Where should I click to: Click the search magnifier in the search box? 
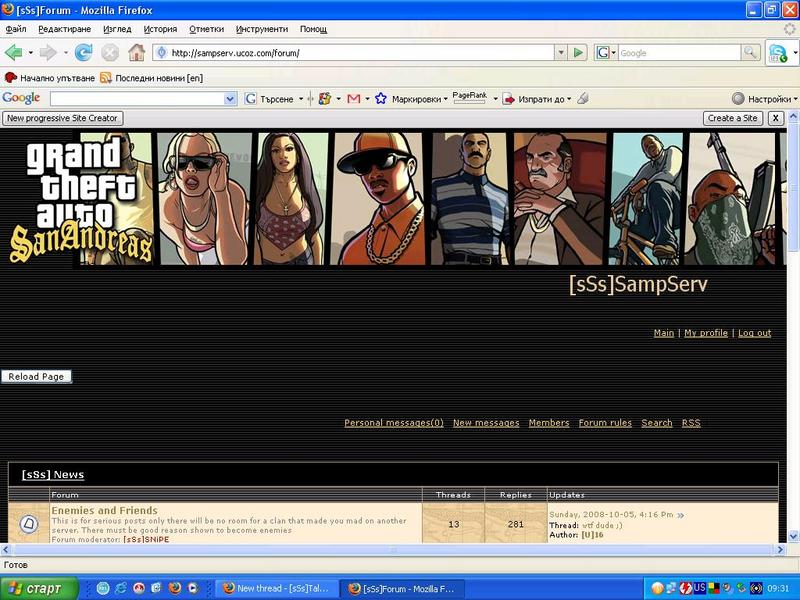749,53
